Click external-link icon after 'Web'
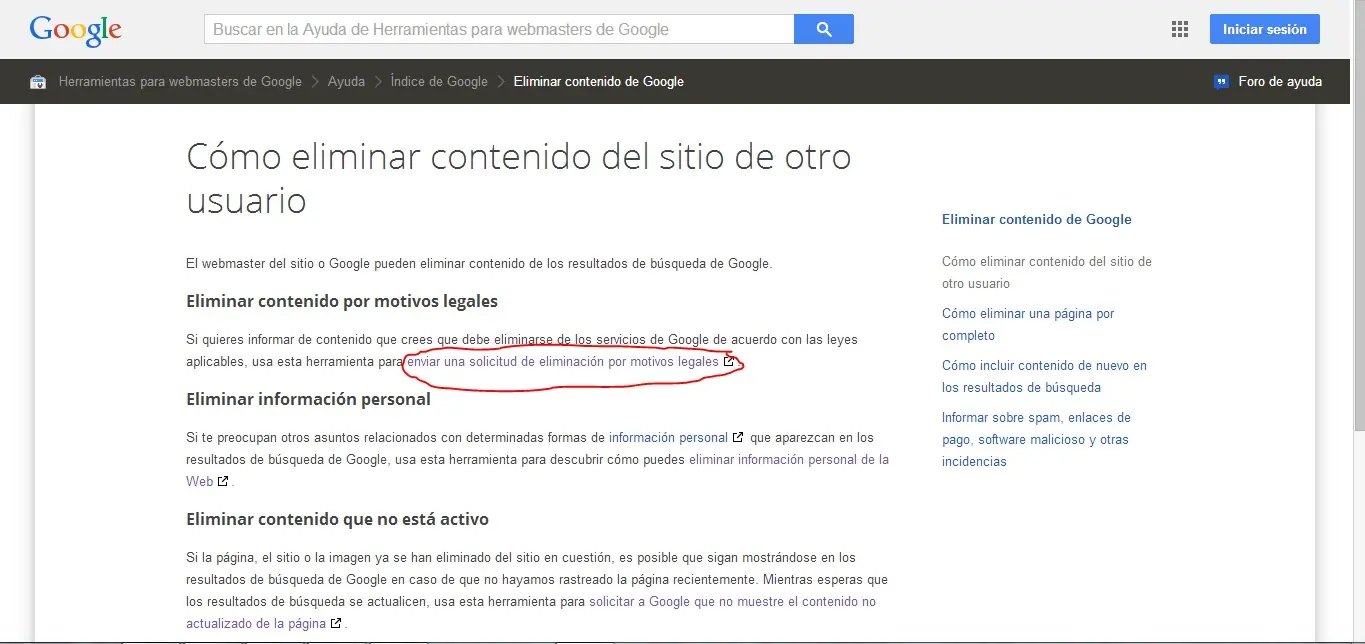1365x644 pixels. [x=223, y=481]
